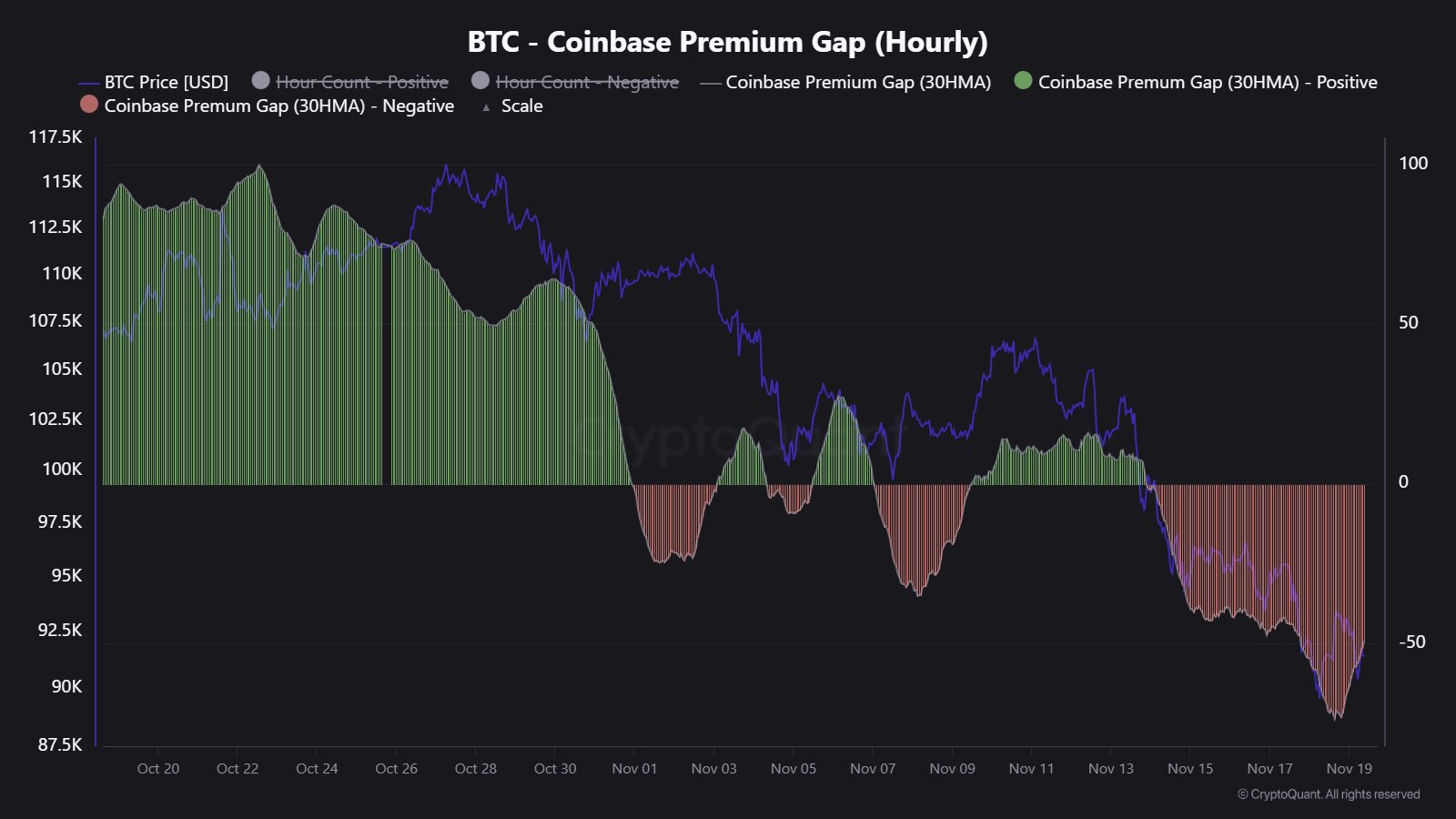Screen dimensions: 1456x819
Task: Hide the Coinbase Premum Gap (30HMA) - Negative series label
Action: 279,106
